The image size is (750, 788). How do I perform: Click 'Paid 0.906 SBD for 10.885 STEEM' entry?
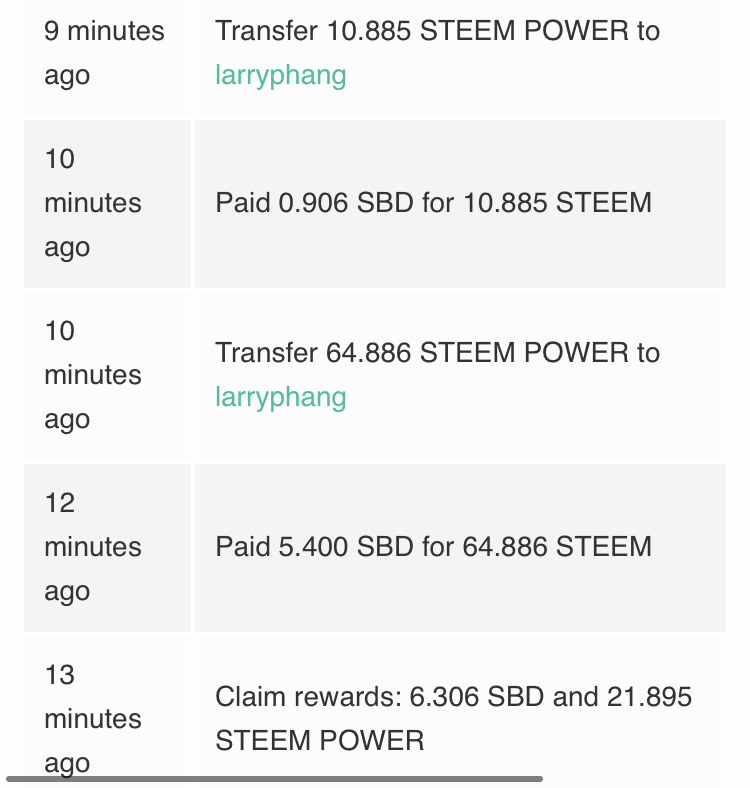[433, 203]
